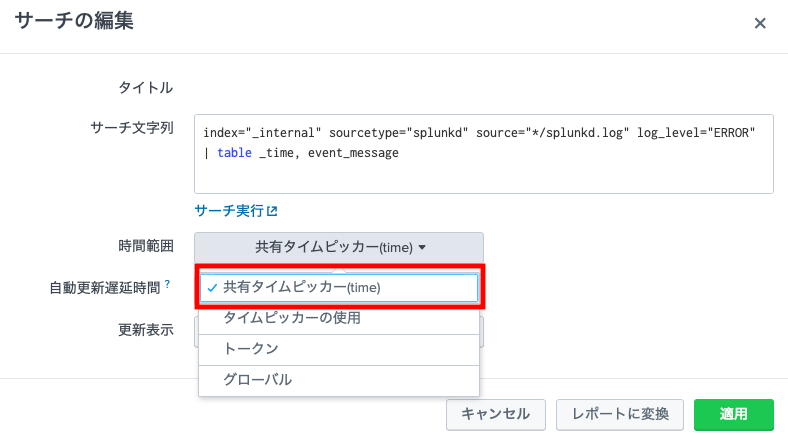Open the help tooltip beside 自動更新遅延時間

pyautogui.click(x=167, y=284)
